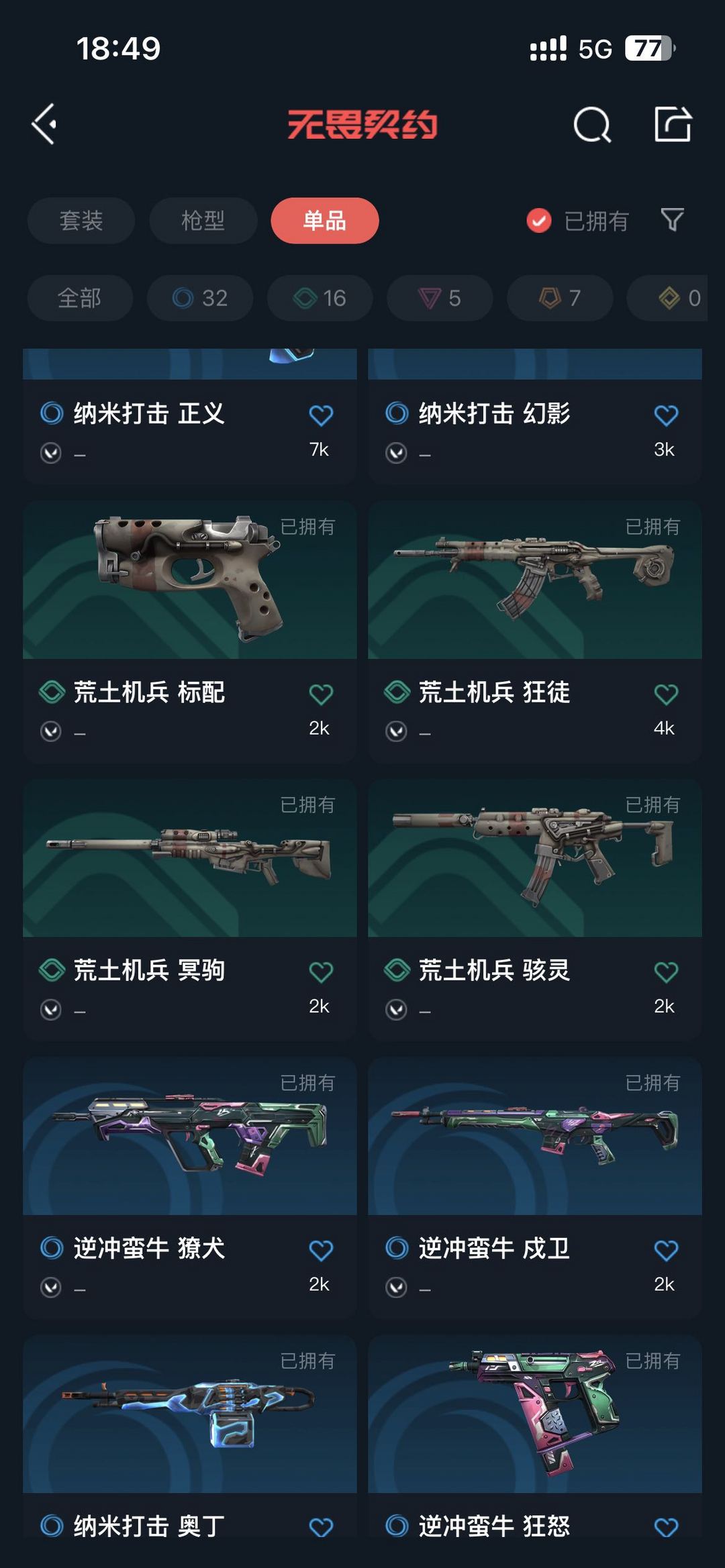725x1568 pixels.
Task: Tap the heart icon for 逆冲蛮牛 獠犬
Action: pos(321,1250)
